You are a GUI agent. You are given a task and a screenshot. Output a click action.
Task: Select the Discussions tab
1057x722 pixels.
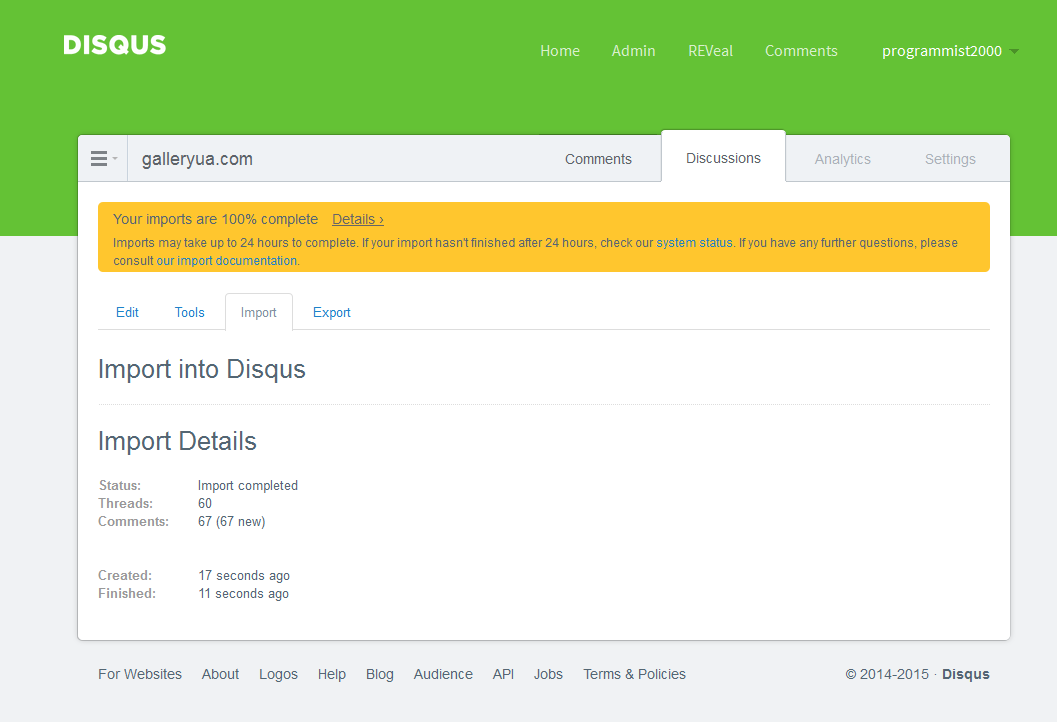(x=723, y=158)
